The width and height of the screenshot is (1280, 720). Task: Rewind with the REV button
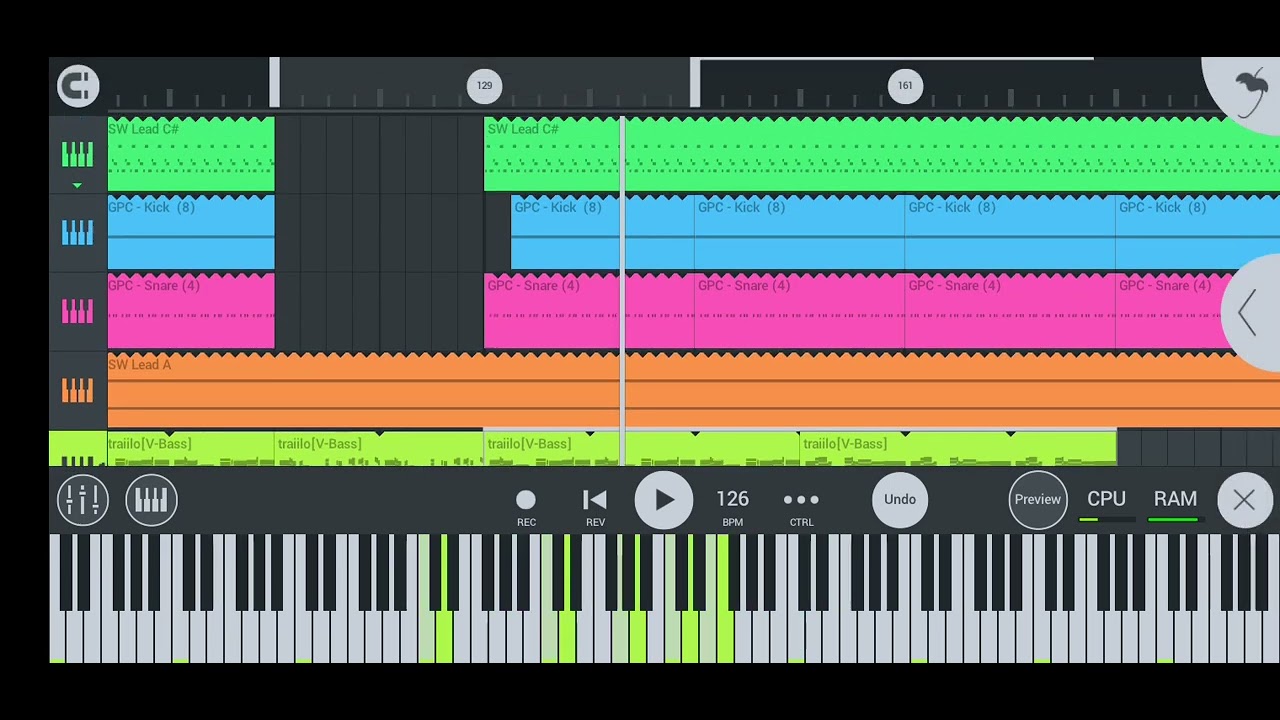595,506
